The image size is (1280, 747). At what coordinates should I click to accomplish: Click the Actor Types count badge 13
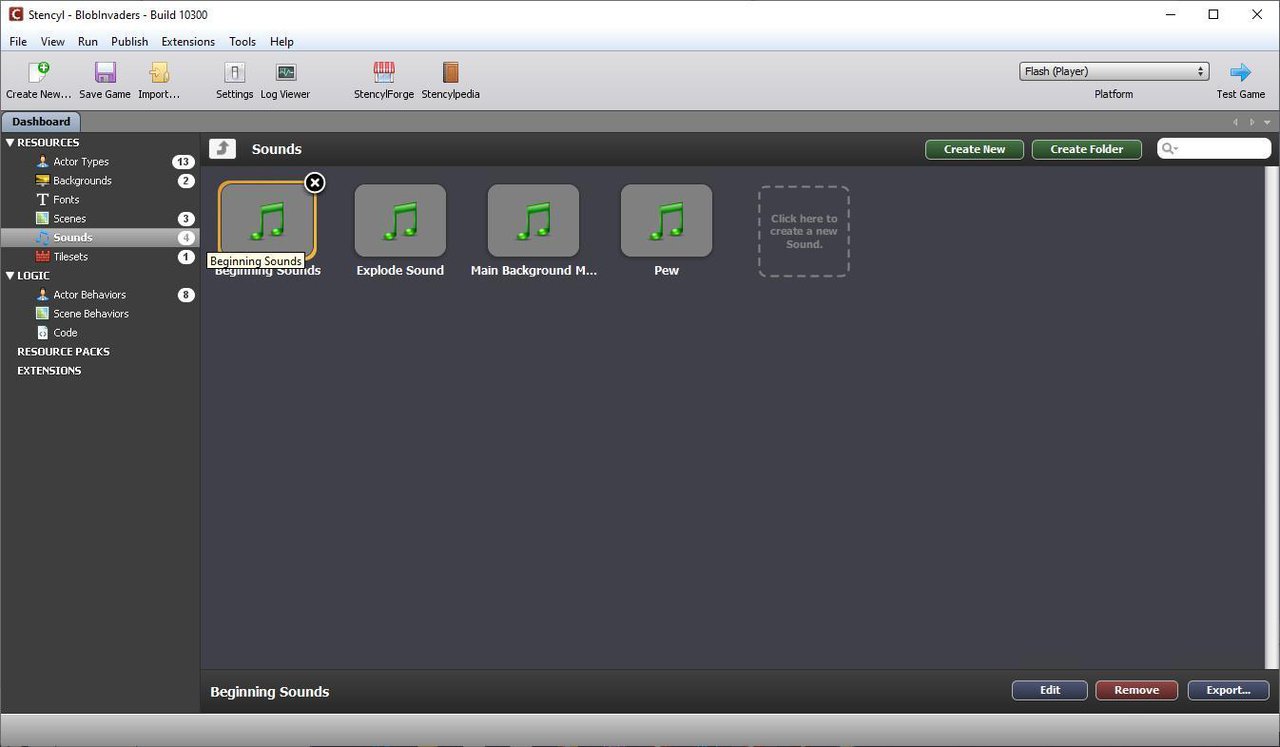(x=183, y=162)
